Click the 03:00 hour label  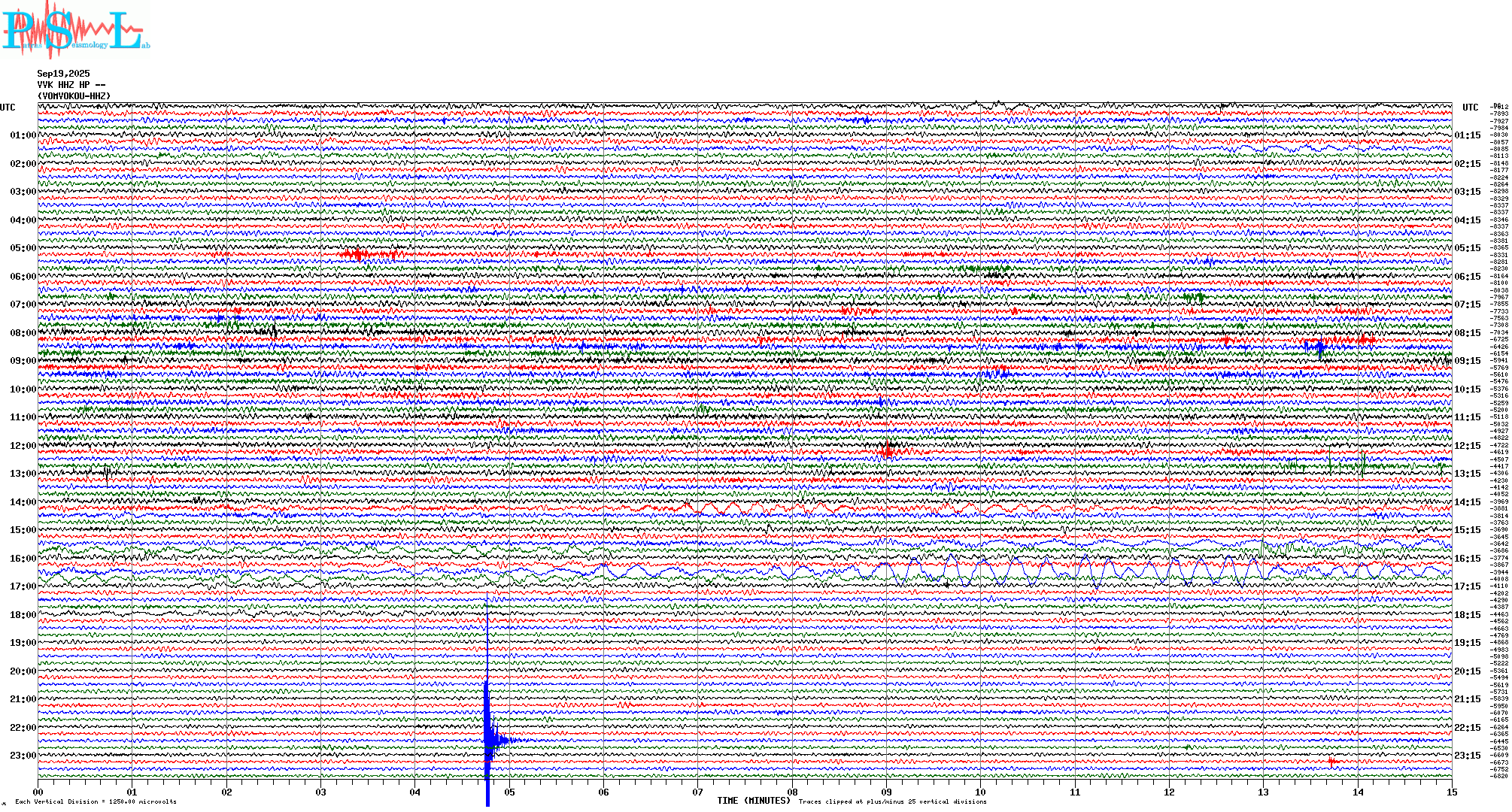[x=23, y=192]
